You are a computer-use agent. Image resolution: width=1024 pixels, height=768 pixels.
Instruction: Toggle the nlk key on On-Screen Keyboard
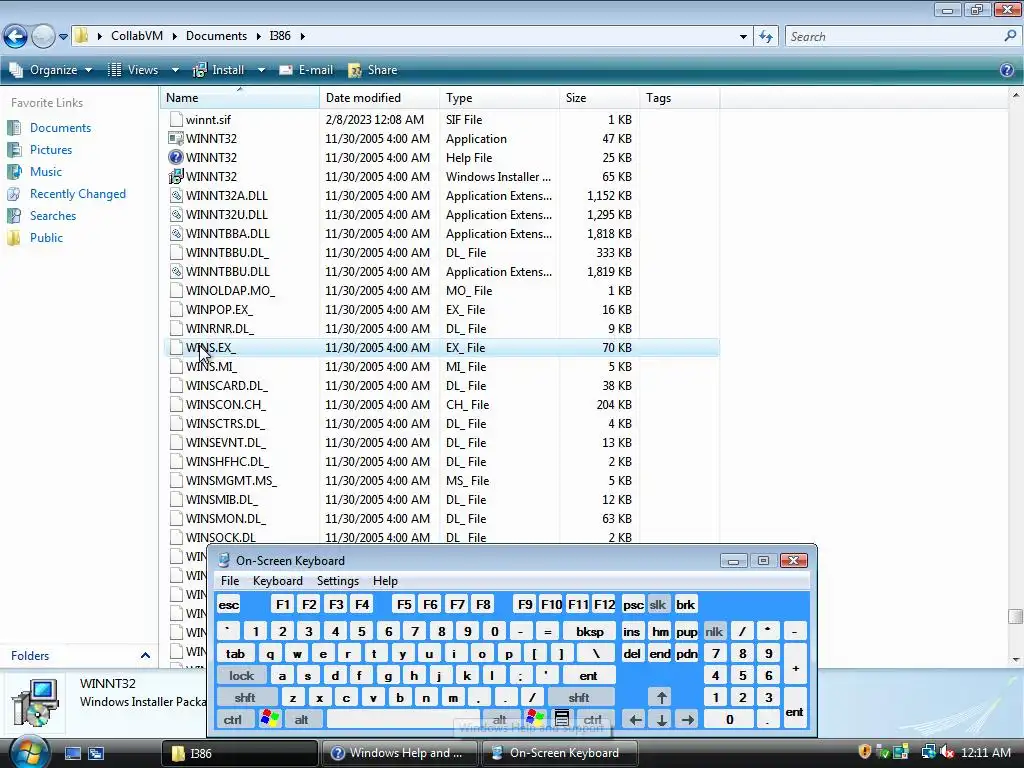[x=714, y=632]
